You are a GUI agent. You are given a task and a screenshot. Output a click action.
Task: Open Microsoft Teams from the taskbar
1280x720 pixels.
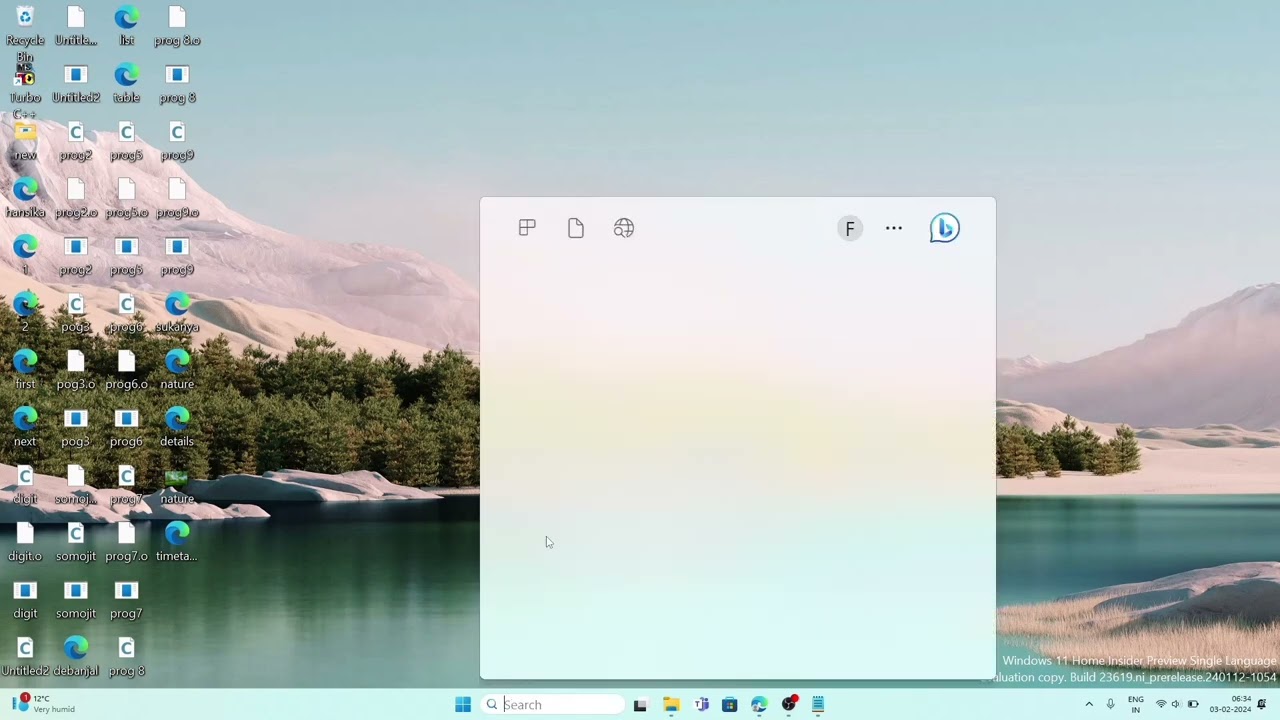click(701, 705)
